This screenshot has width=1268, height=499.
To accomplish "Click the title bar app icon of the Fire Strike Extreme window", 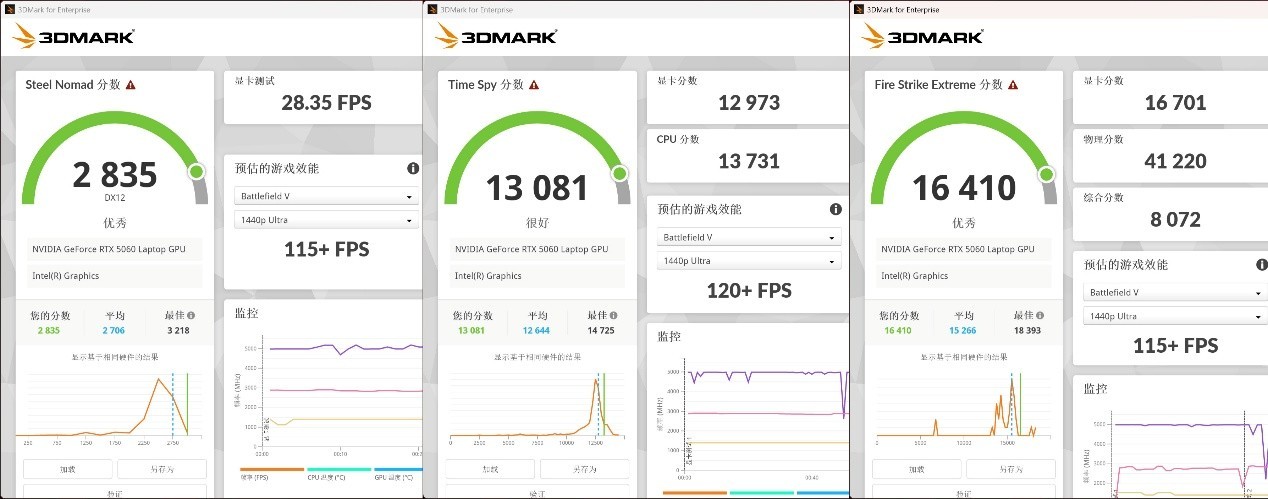I will 857,9.
